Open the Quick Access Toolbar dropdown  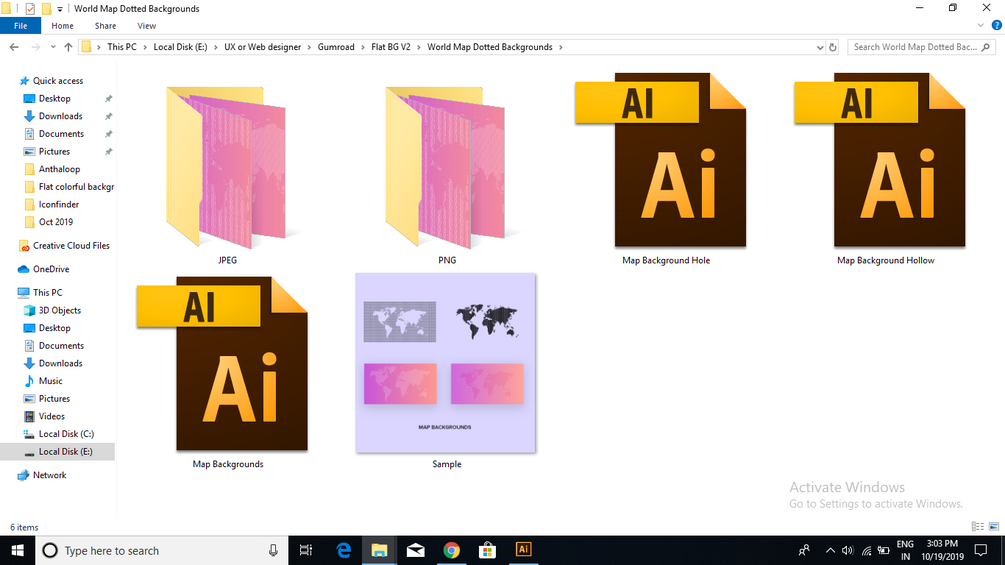60,9
